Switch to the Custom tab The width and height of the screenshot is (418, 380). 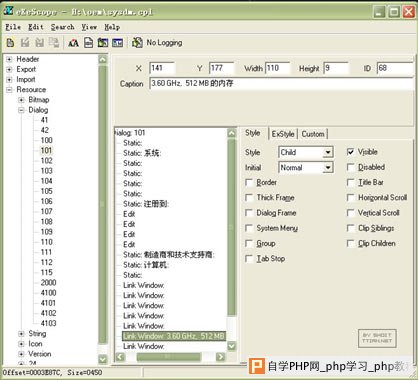313,134
